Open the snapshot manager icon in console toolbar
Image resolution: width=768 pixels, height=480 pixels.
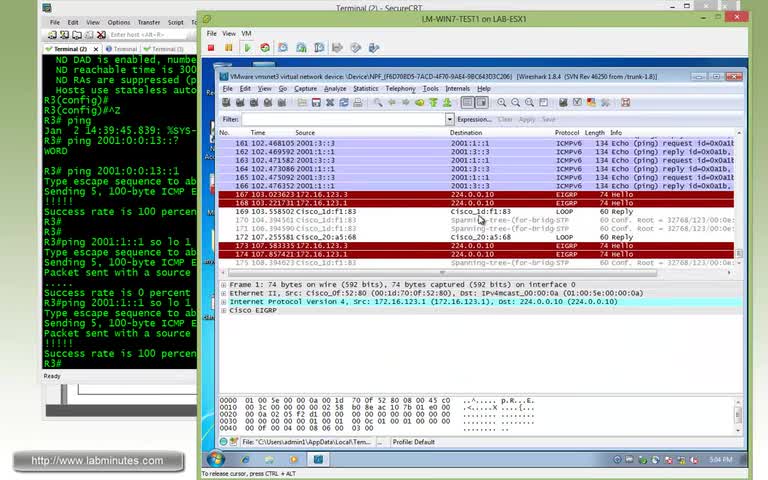click(x=319, y=48)
